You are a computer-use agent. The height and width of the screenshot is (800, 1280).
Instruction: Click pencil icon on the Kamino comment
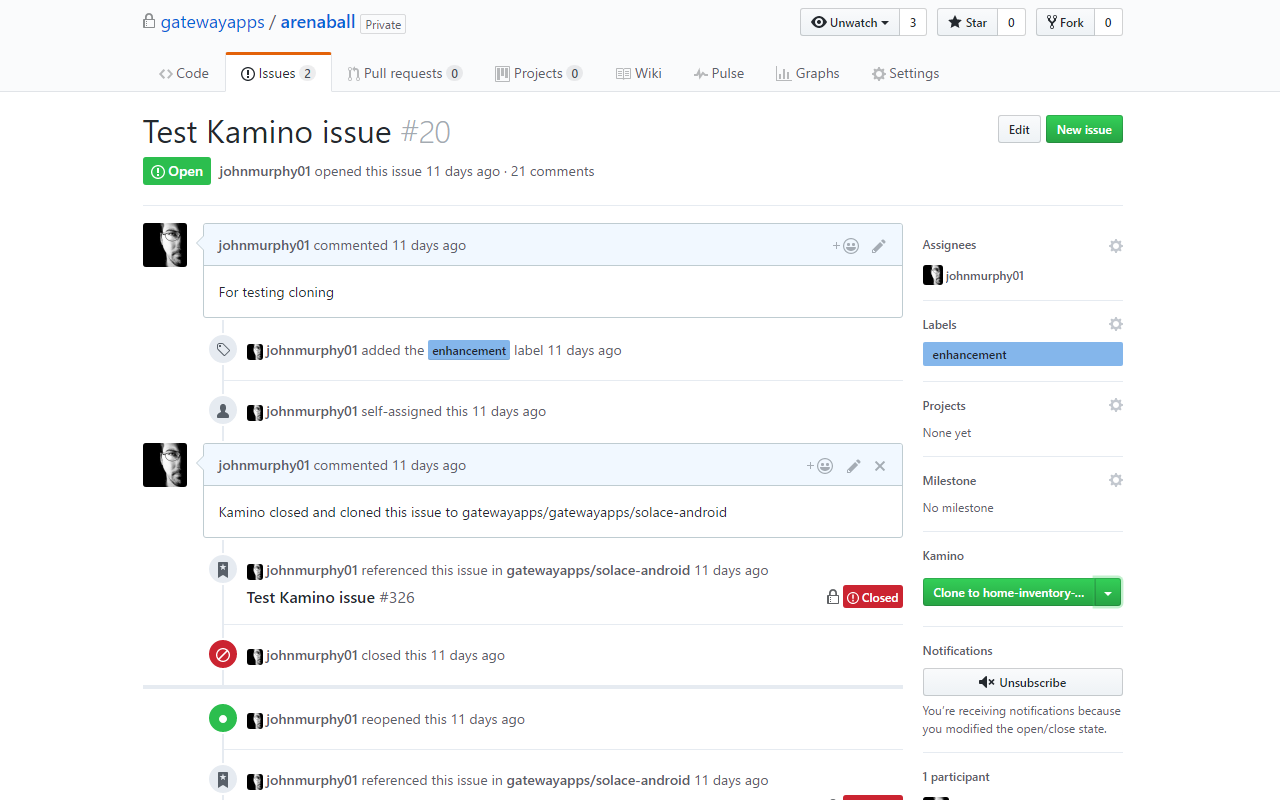[x=853, y=466]
